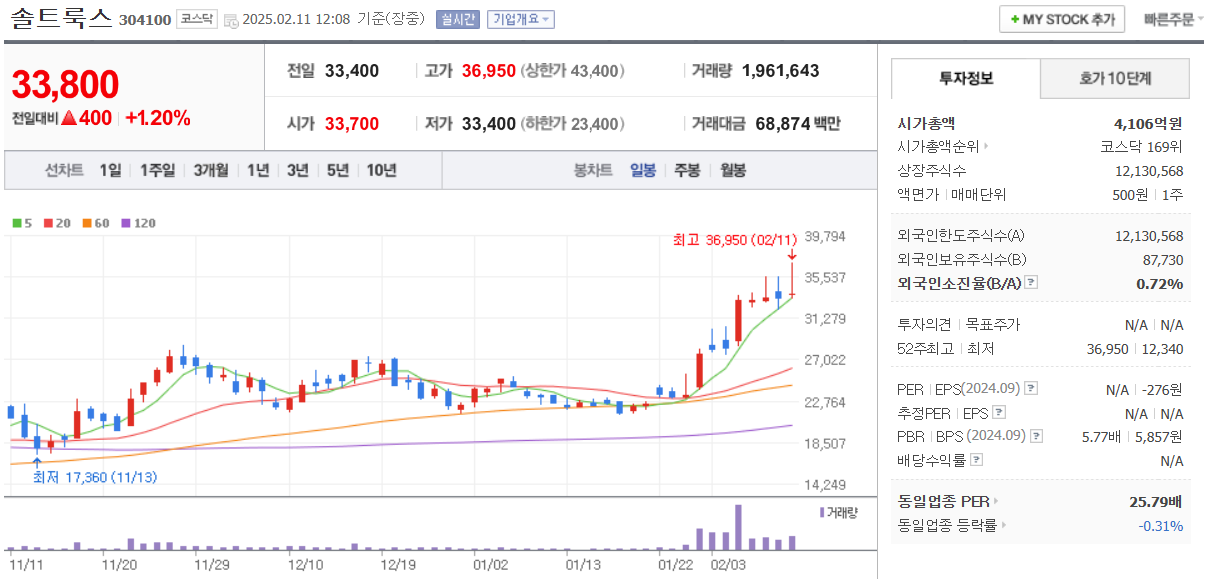Switch to the 호가 10단계 tab
This screenshot has height=579, width=1210.
coord(1113,77)
